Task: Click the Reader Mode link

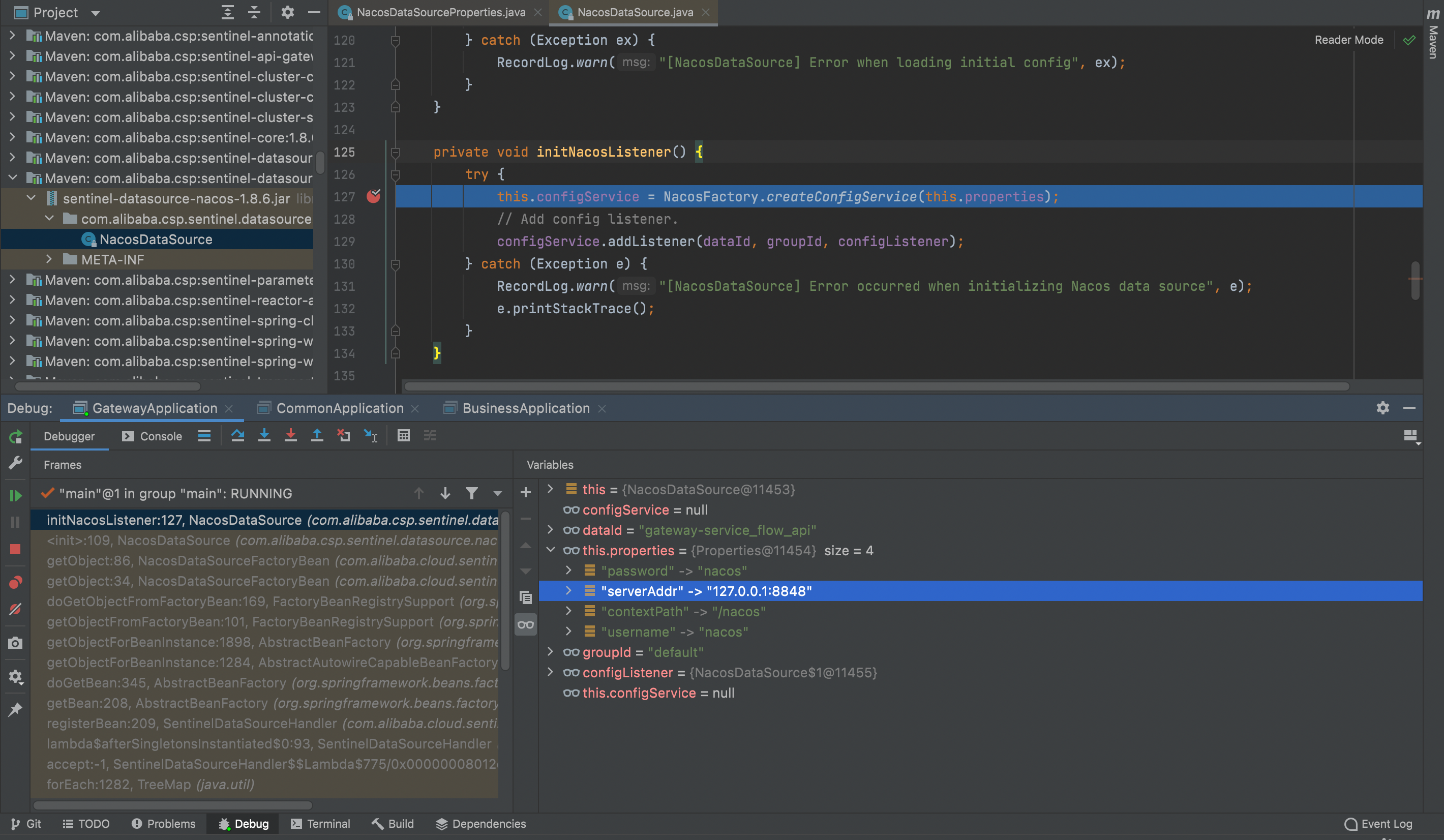Action: coord(1348,40)
